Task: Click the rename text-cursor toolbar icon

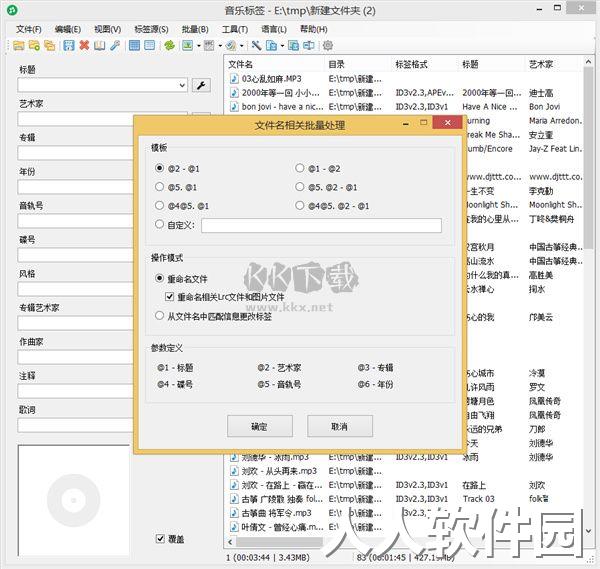Action: coord(308,46)
